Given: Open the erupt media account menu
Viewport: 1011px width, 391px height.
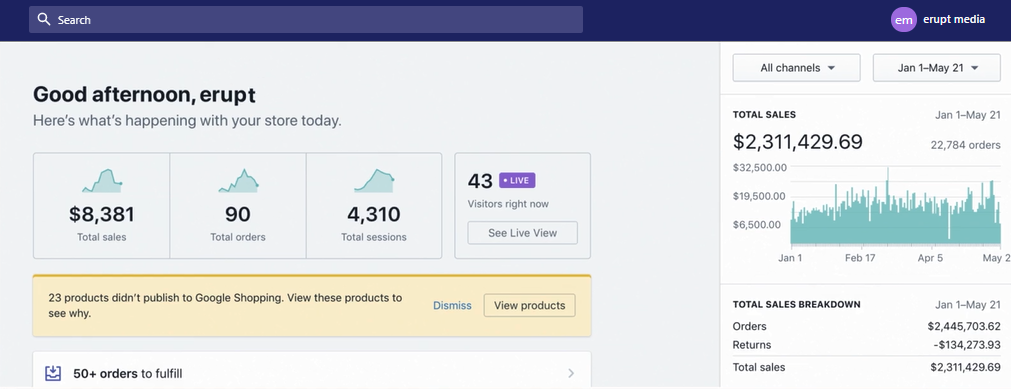Looking at the screenshot, I should (938, 19).
